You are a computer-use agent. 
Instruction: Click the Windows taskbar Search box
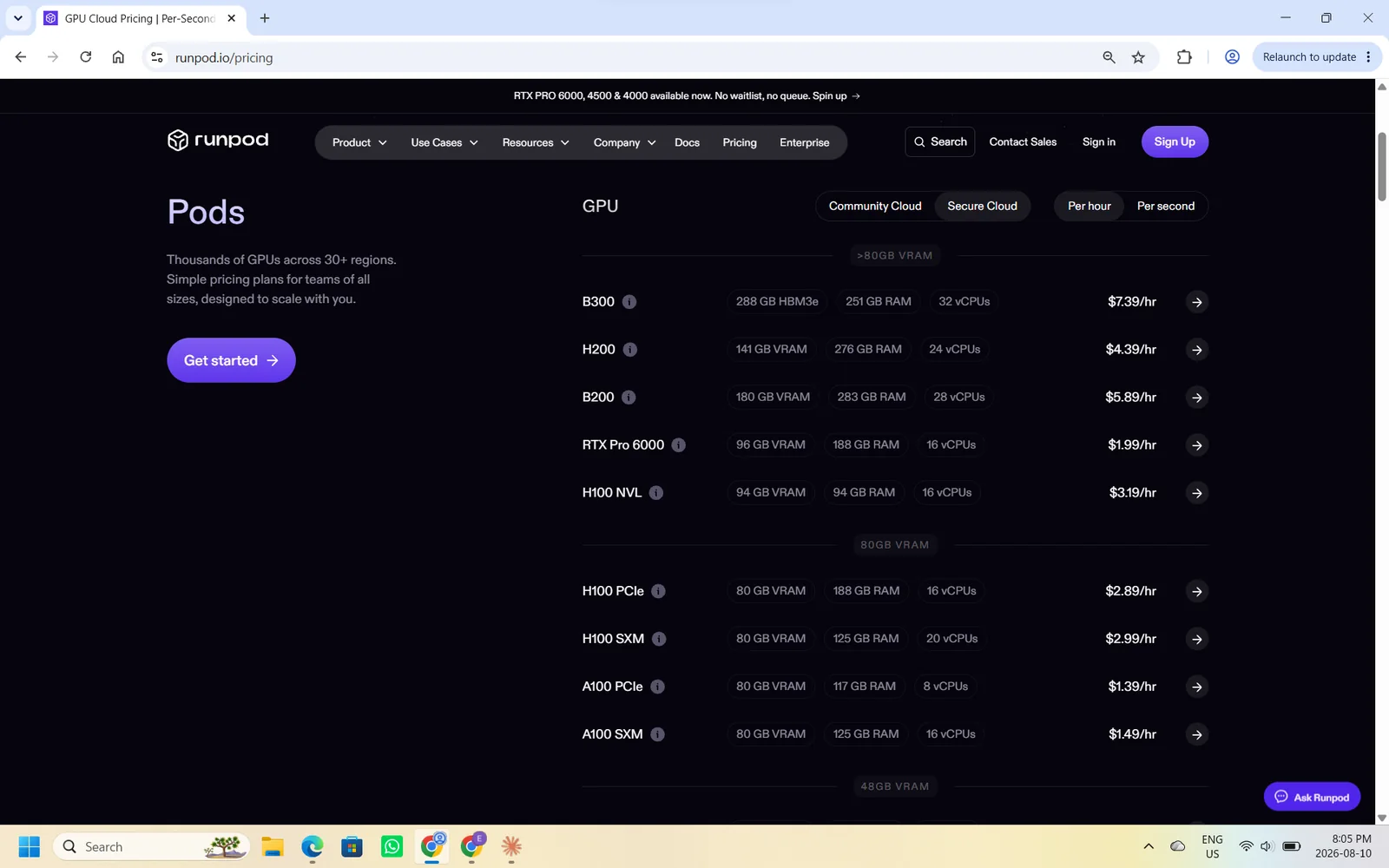[152, 846]
